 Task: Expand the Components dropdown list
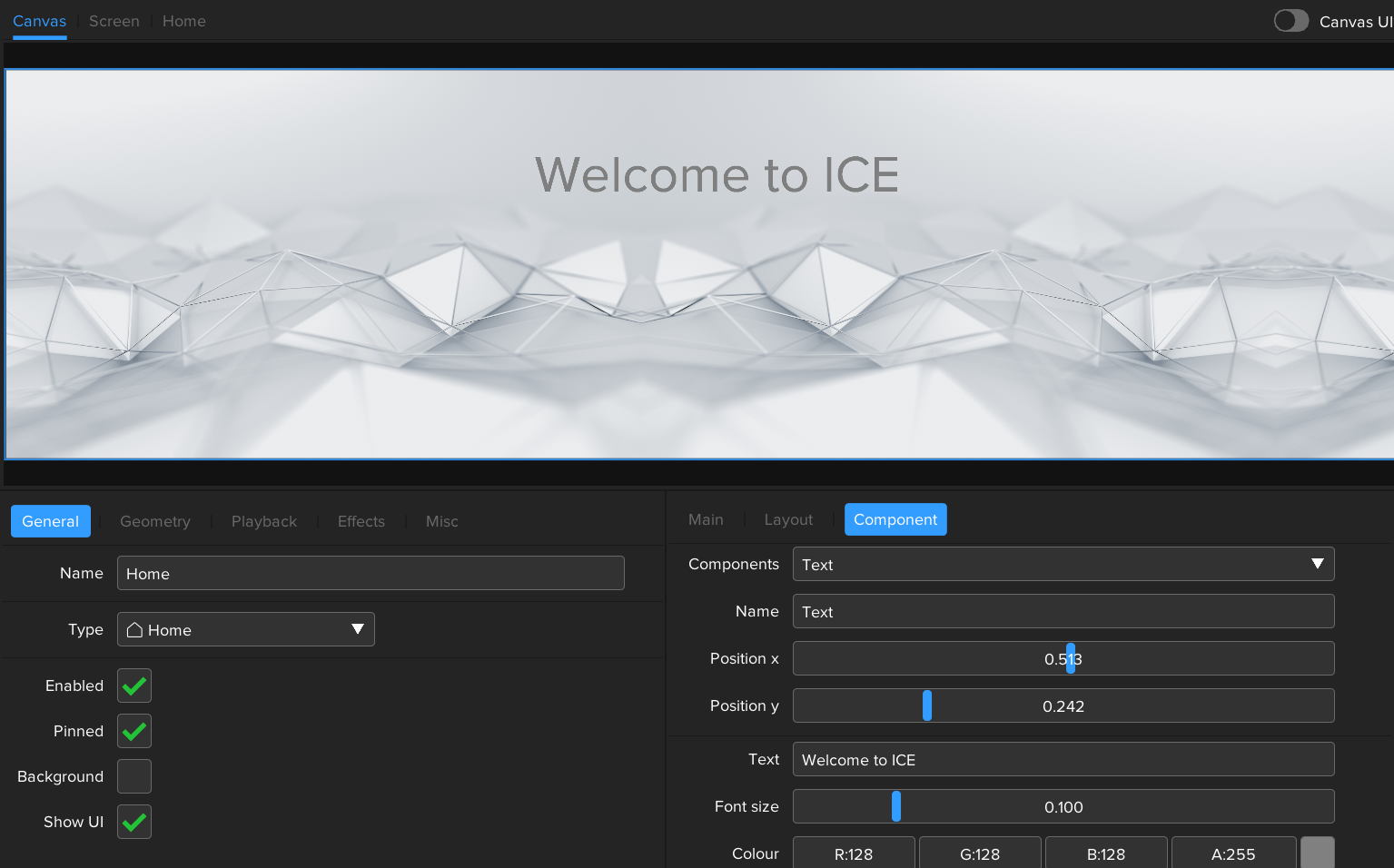click(x=1317, y=564)
